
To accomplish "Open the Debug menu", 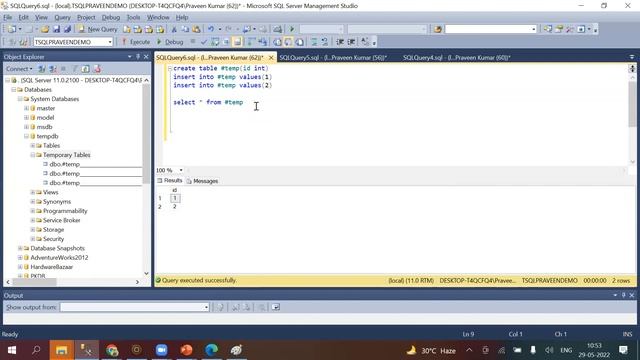I will coord(111,17).
